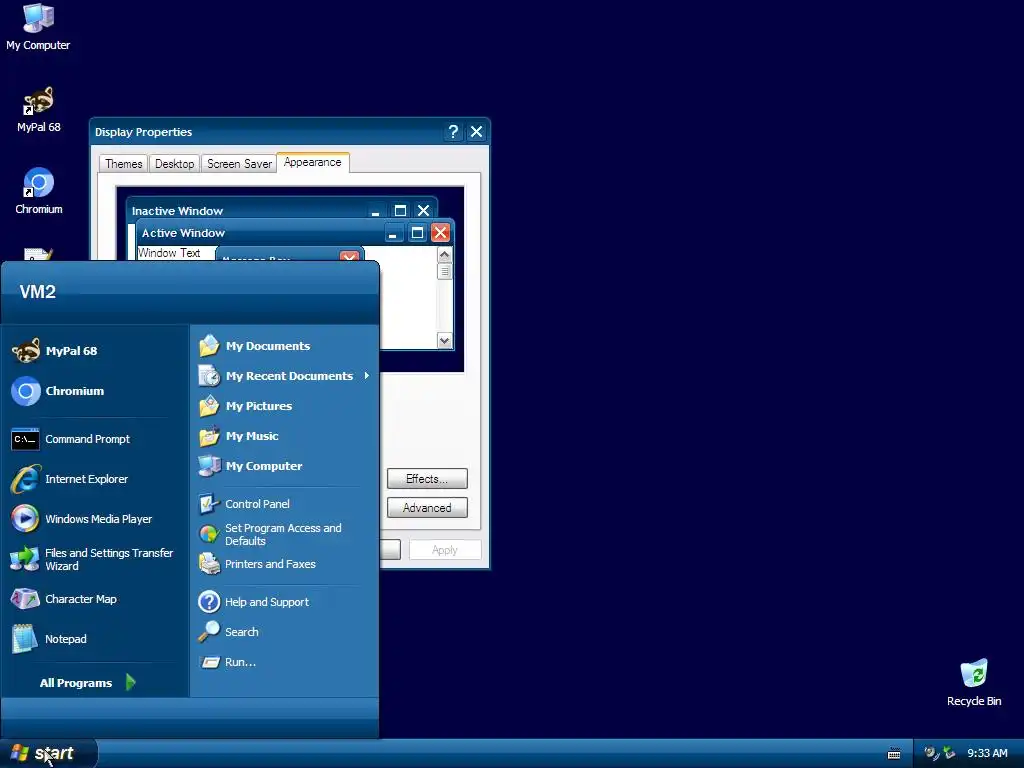Expand All Programs menu
The image size is (1024, 768).
(x=88, y=682)
